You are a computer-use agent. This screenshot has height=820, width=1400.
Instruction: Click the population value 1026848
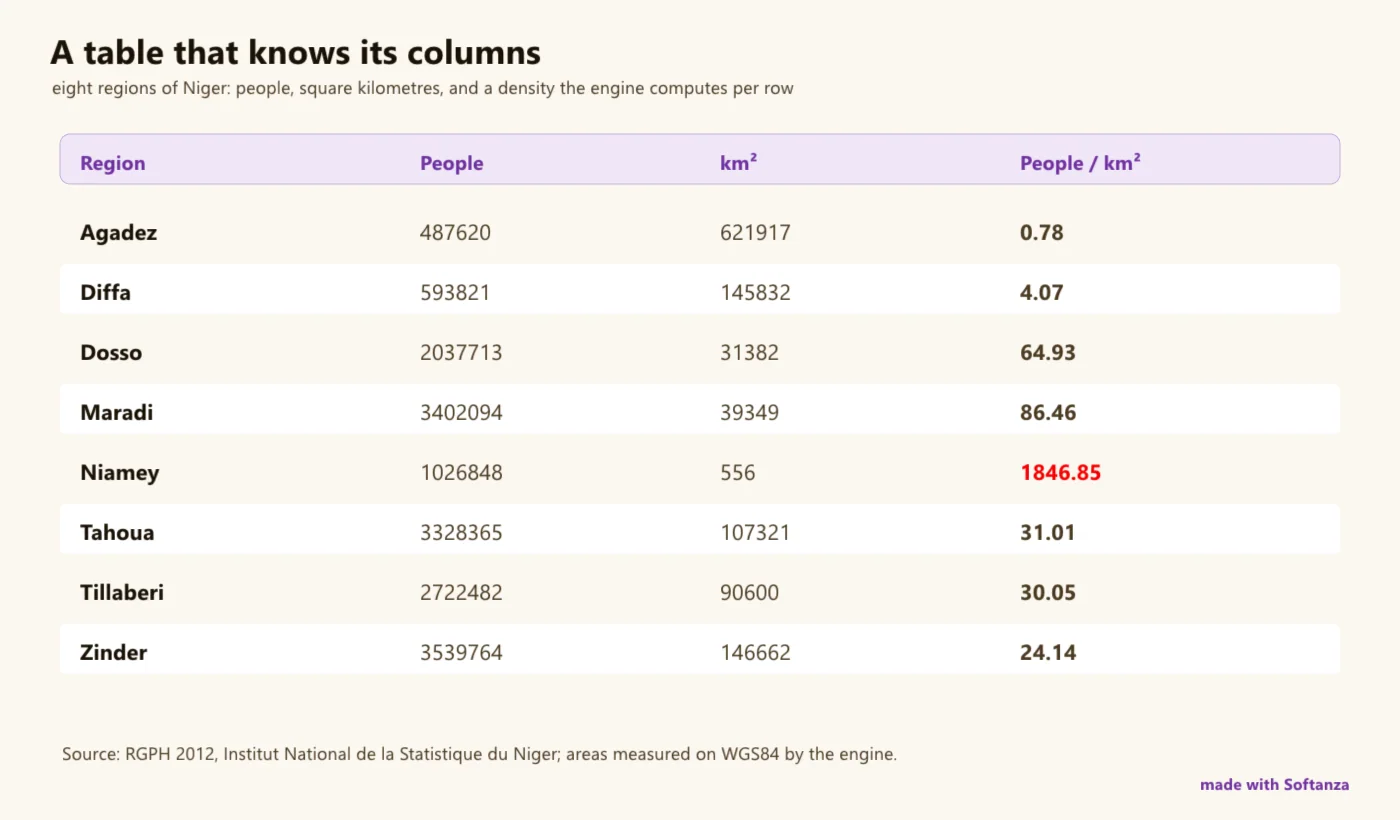(x=462, y=473)
